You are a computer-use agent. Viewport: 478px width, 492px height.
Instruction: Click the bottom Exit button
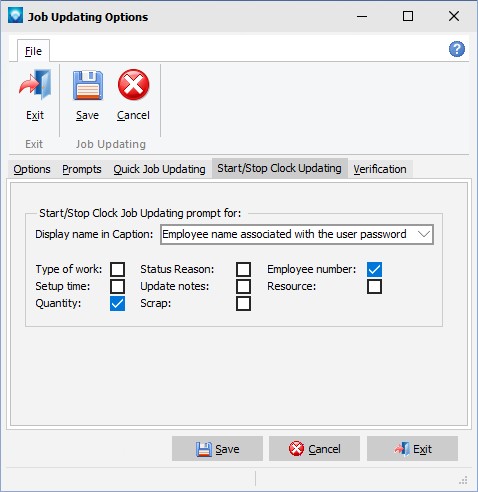(412, 449)
